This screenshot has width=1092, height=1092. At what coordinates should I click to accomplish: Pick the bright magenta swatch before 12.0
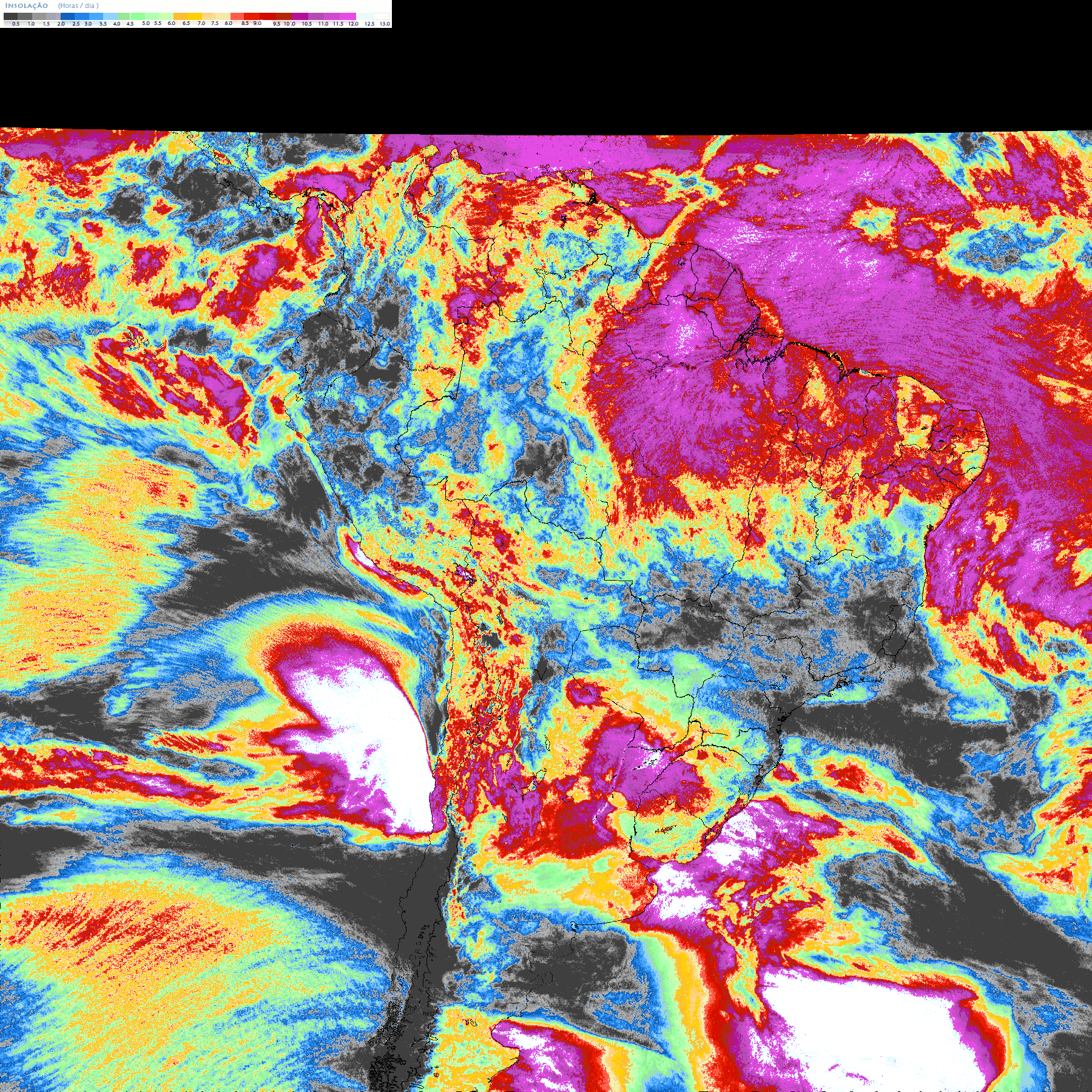tap(348, 16)
